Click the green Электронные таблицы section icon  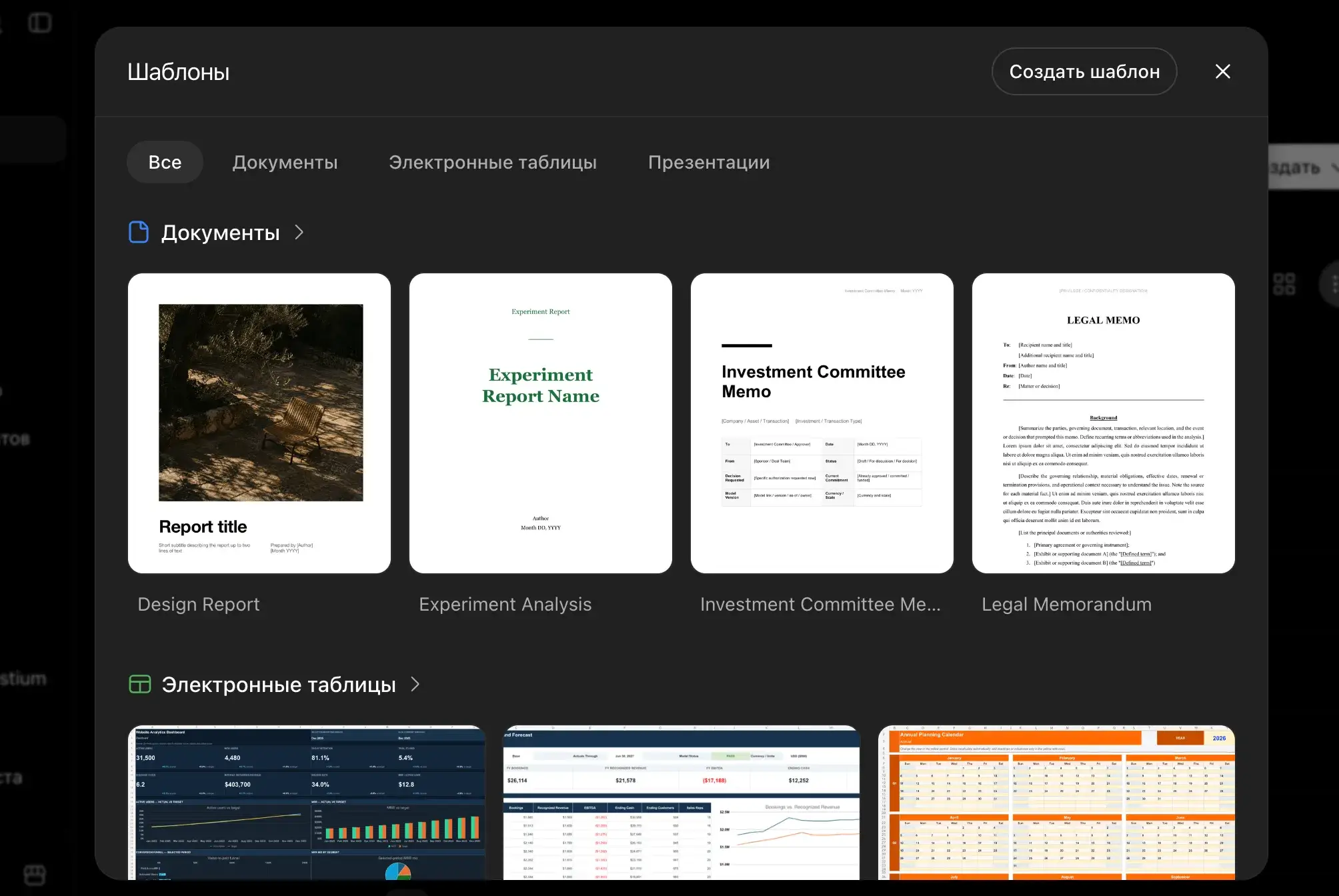pos(139,684)
